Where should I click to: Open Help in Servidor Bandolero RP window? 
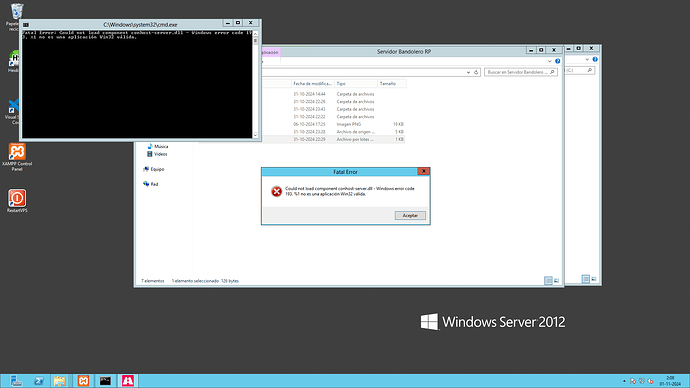point(558,61)
